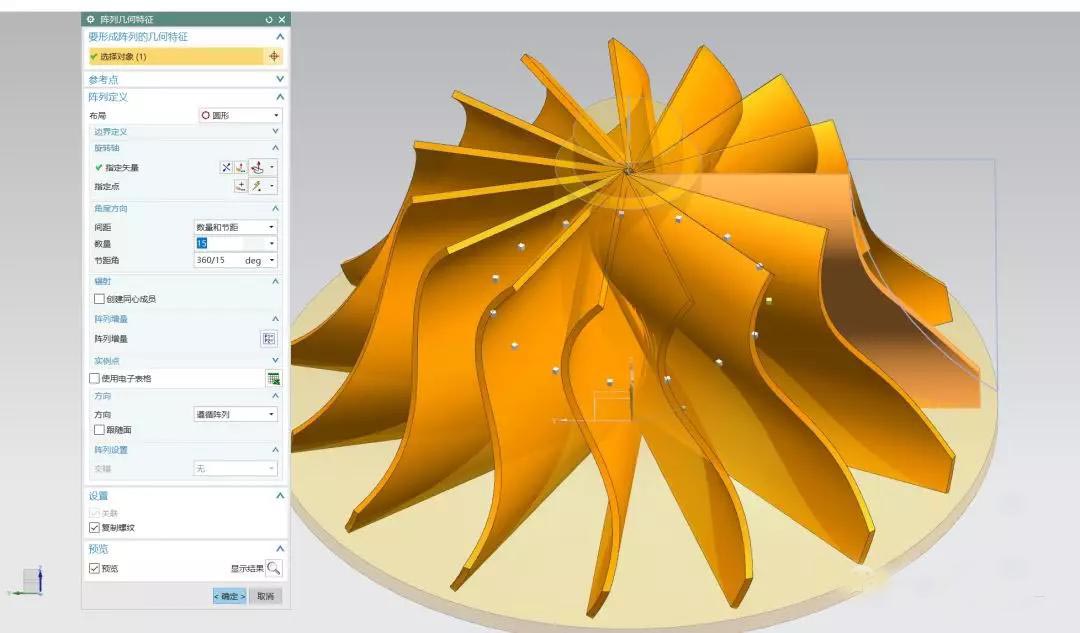The height and width of the screenshot is (633, 1080).
Task: Collapse the 要形成阵列的几何特征 section
Action: click(x=280, y=37)
